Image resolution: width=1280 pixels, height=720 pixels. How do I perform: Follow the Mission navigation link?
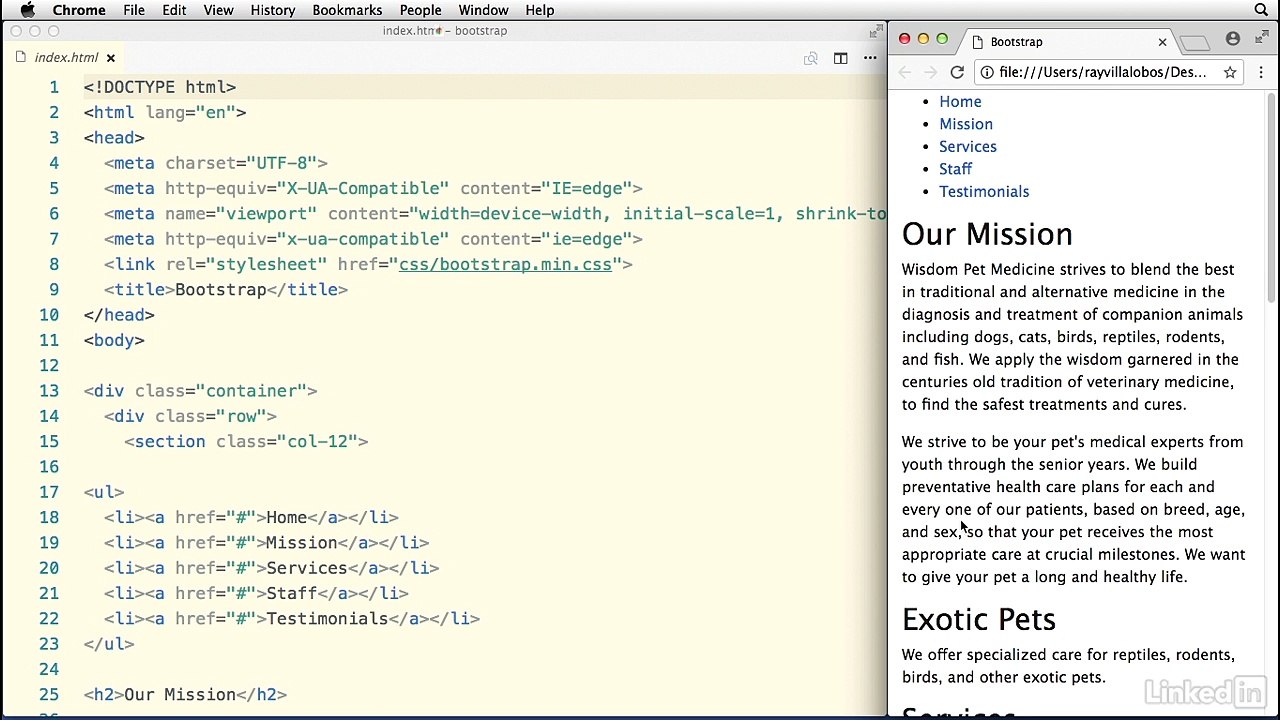point(966,124)
